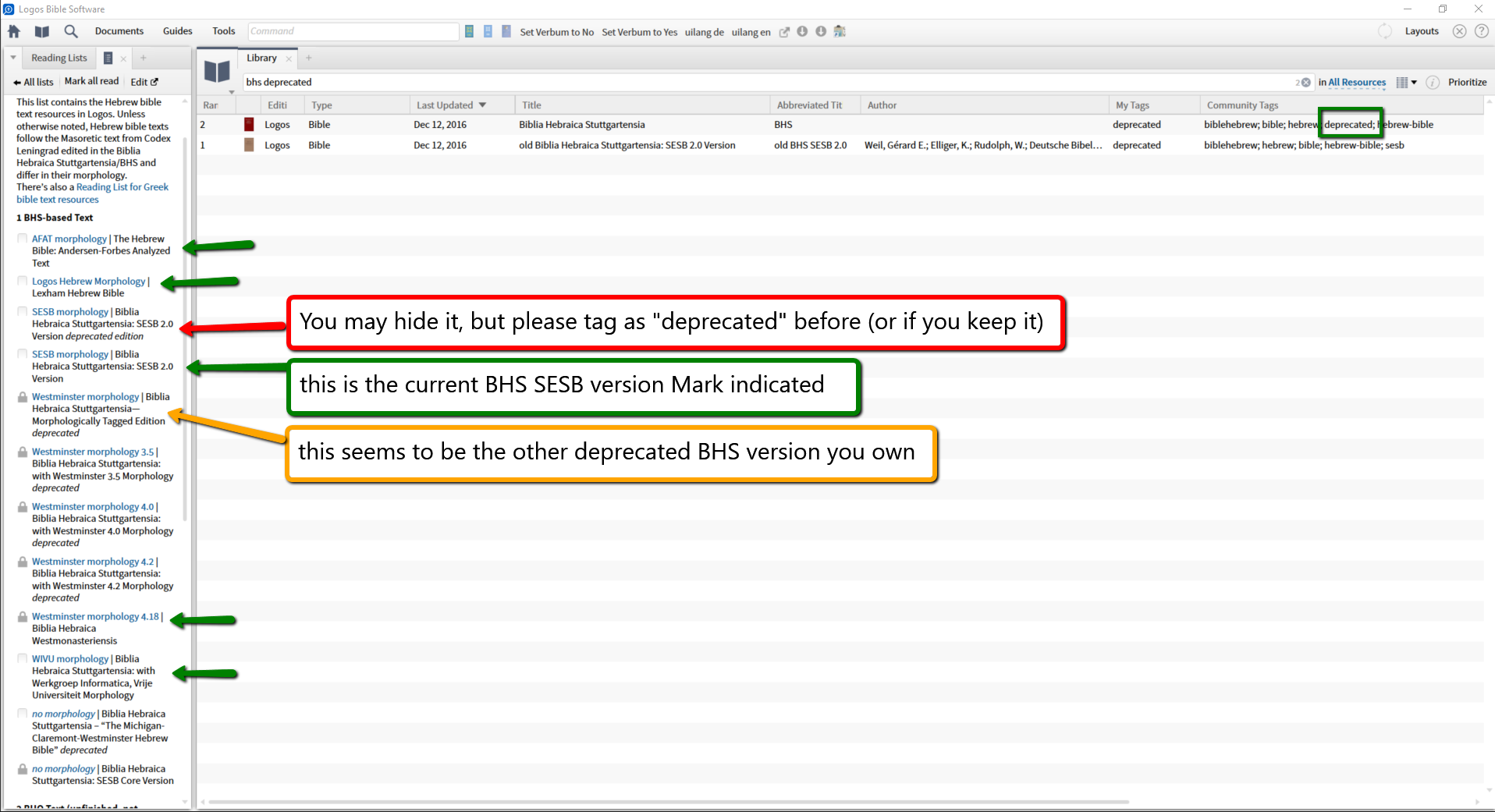Click the red cover of the BHS row
The height and width of the screenshot is (812, 1495).
pos(249,124)
